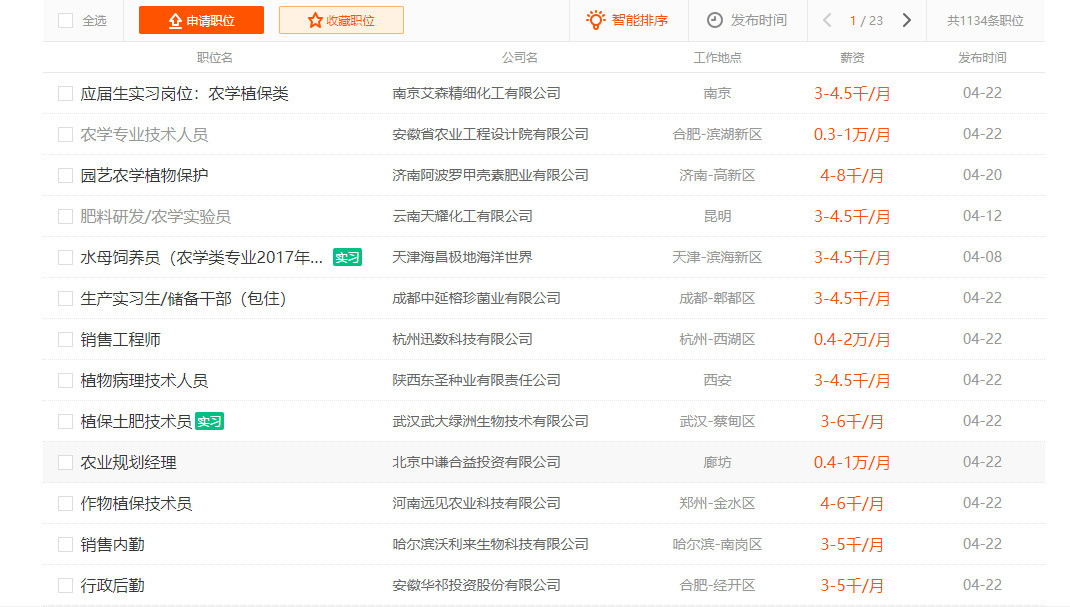Open job 农学专业技术人员
Screen dimensions: 1070x607
tap(144, 134)
